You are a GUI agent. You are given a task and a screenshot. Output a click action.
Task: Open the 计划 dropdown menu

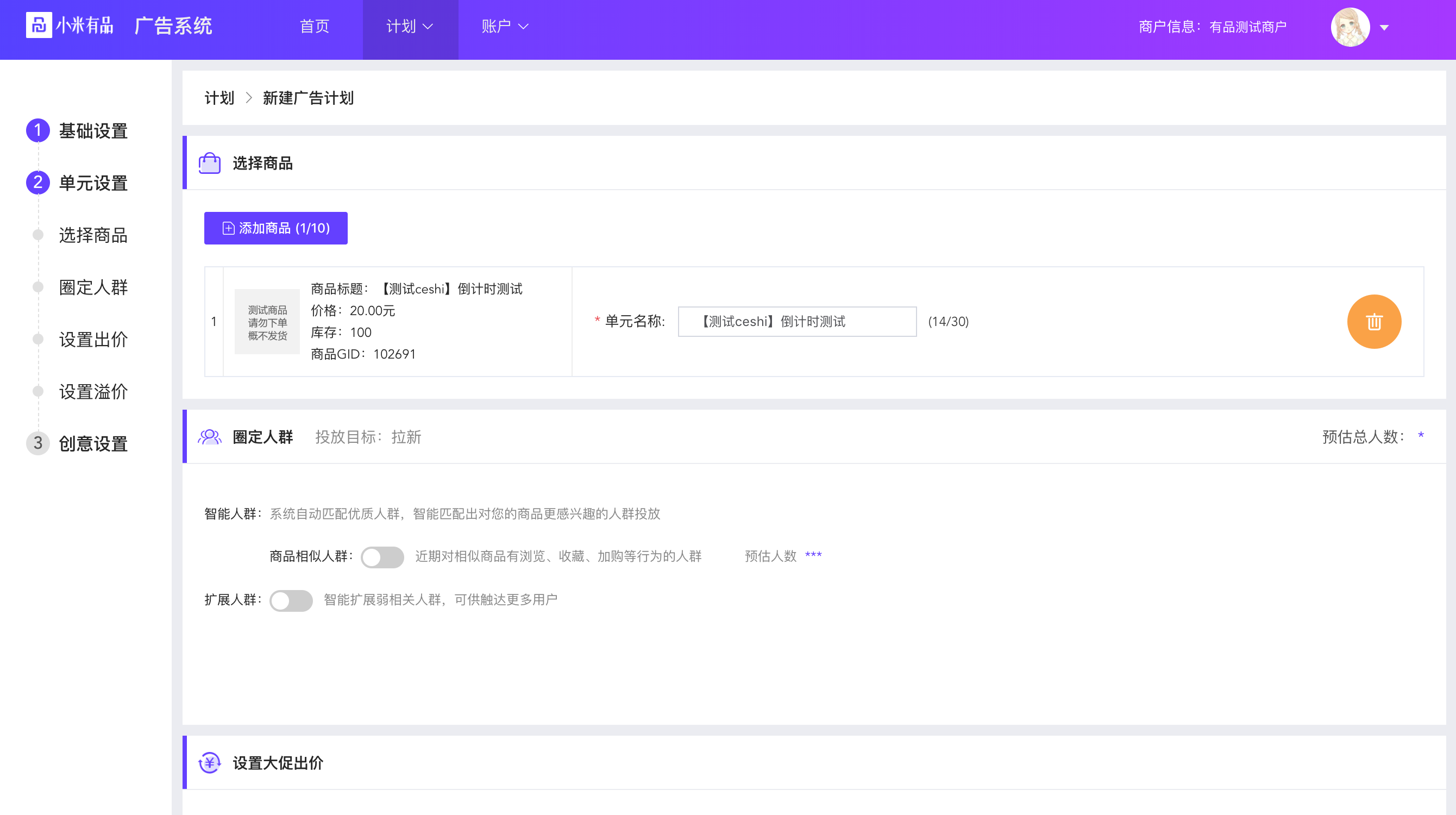pyautogui.click(x=410, y=27)
